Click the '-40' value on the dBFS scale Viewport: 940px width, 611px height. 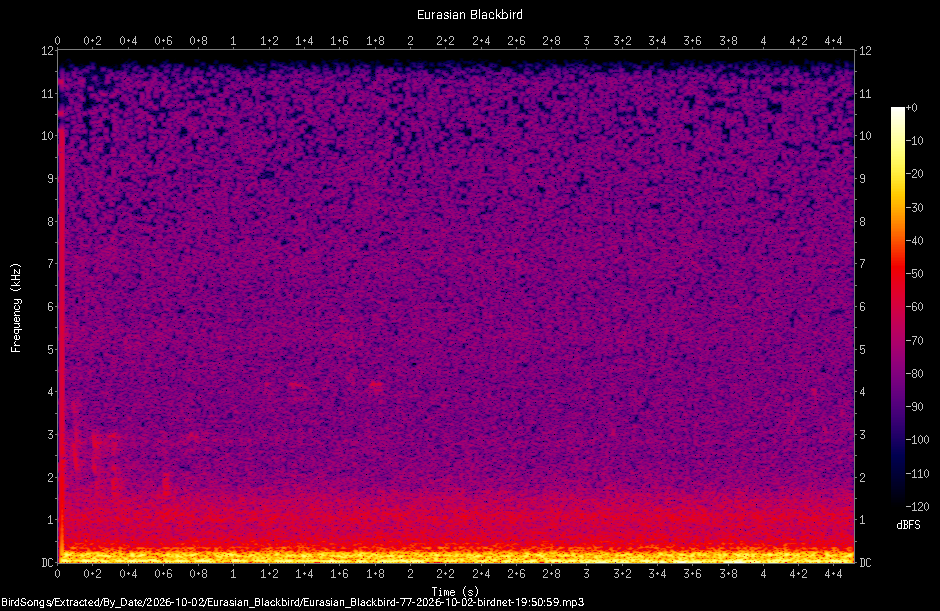(915, 240)
